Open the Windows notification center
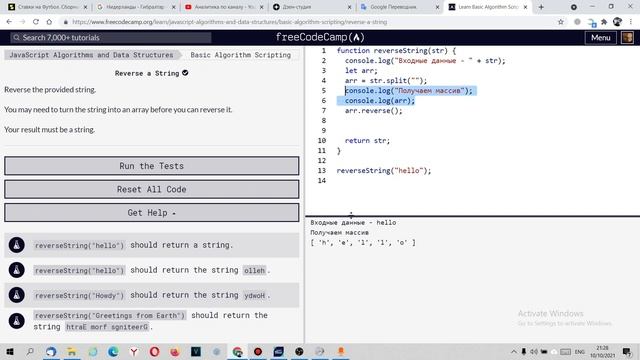Screen dimensions: 640x360 tap(627, 351)
